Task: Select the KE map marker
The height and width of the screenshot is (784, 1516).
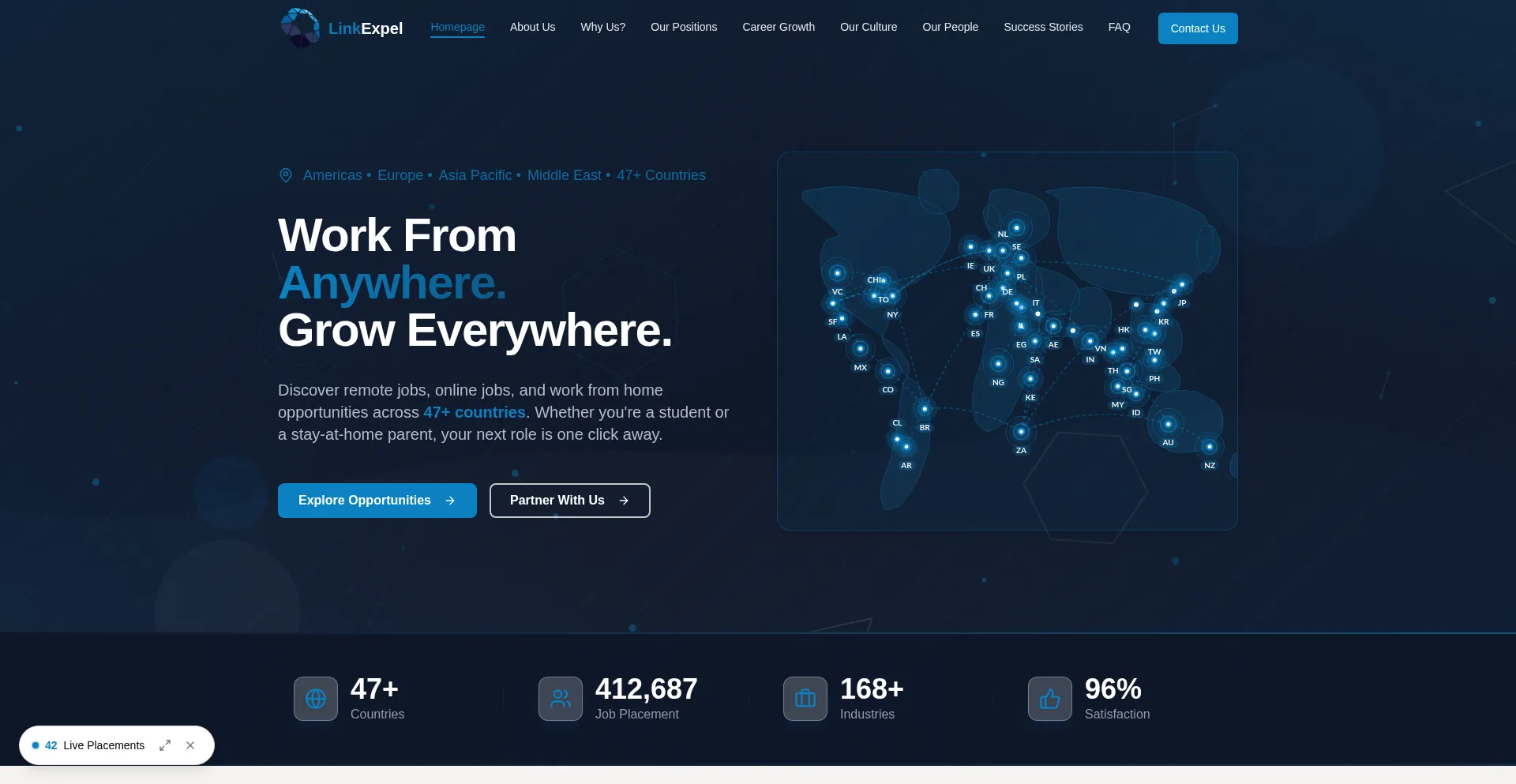Action: [1030, 379]
